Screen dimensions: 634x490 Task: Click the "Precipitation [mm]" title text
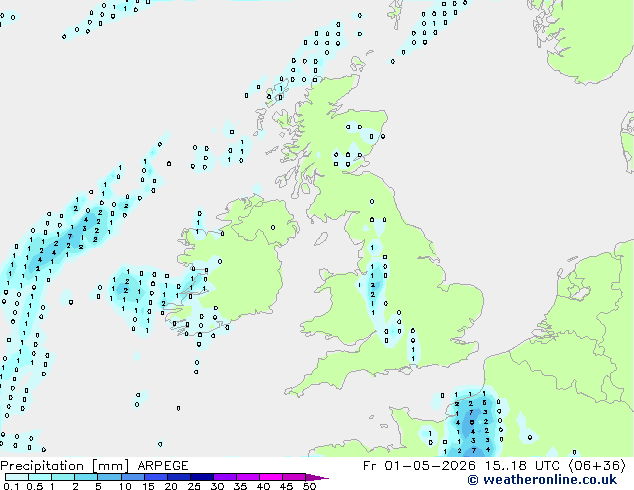click(x=64, y=466)
